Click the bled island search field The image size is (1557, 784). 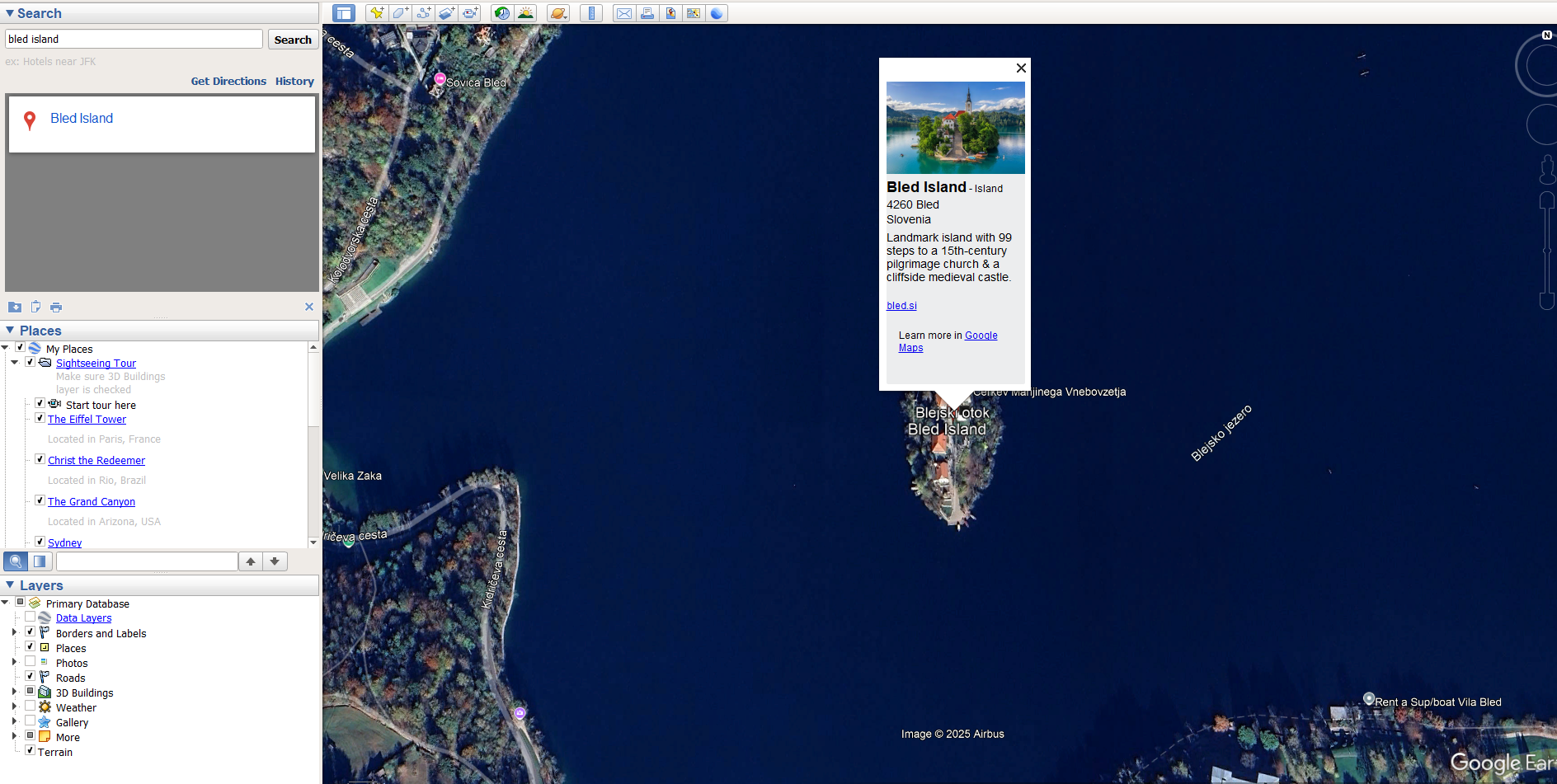coord(134,40)
